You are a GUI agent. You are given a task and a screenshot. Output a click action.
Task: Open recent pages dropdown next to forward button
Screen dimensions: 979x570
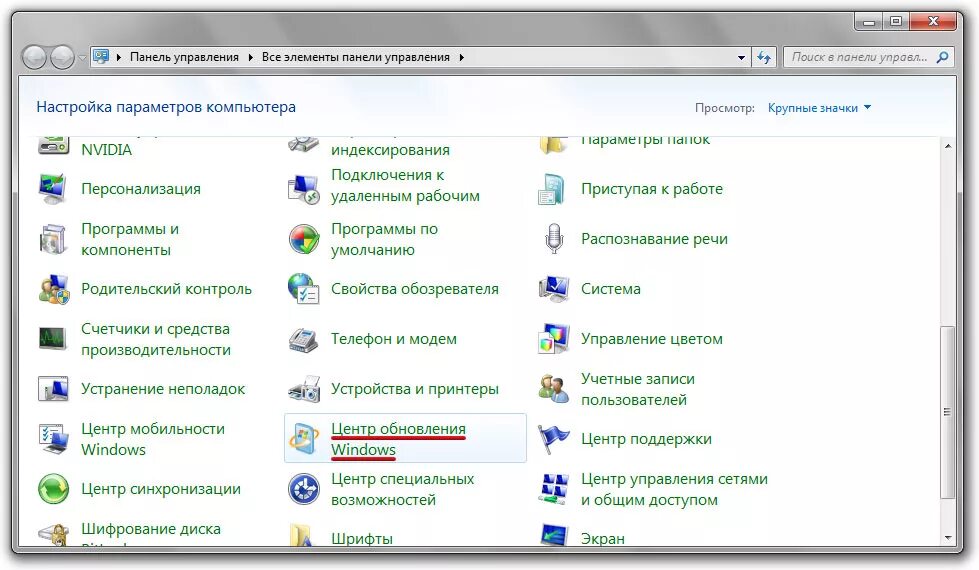[82, 58]
